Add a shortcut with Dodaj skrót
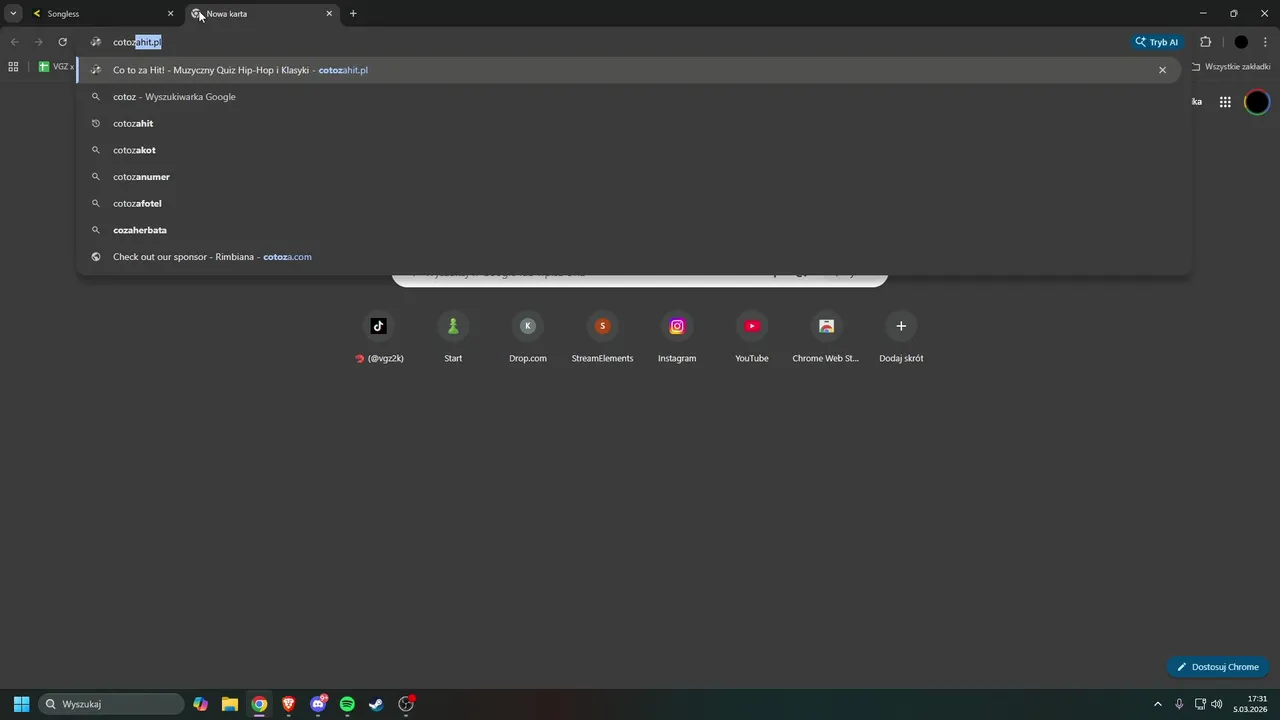The width and height of the screenshot is (1280, 720). coord(901,335)
